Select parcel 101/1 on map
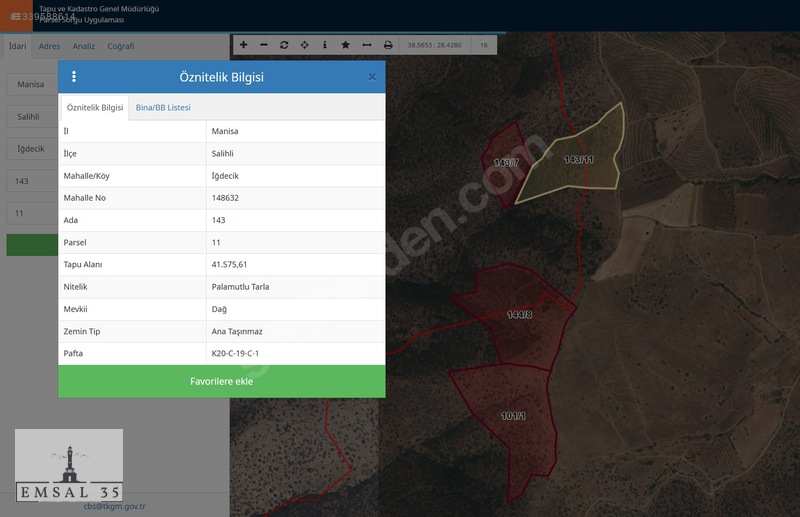This screenshot has width=800, height=517. click(x=513, y=416)
